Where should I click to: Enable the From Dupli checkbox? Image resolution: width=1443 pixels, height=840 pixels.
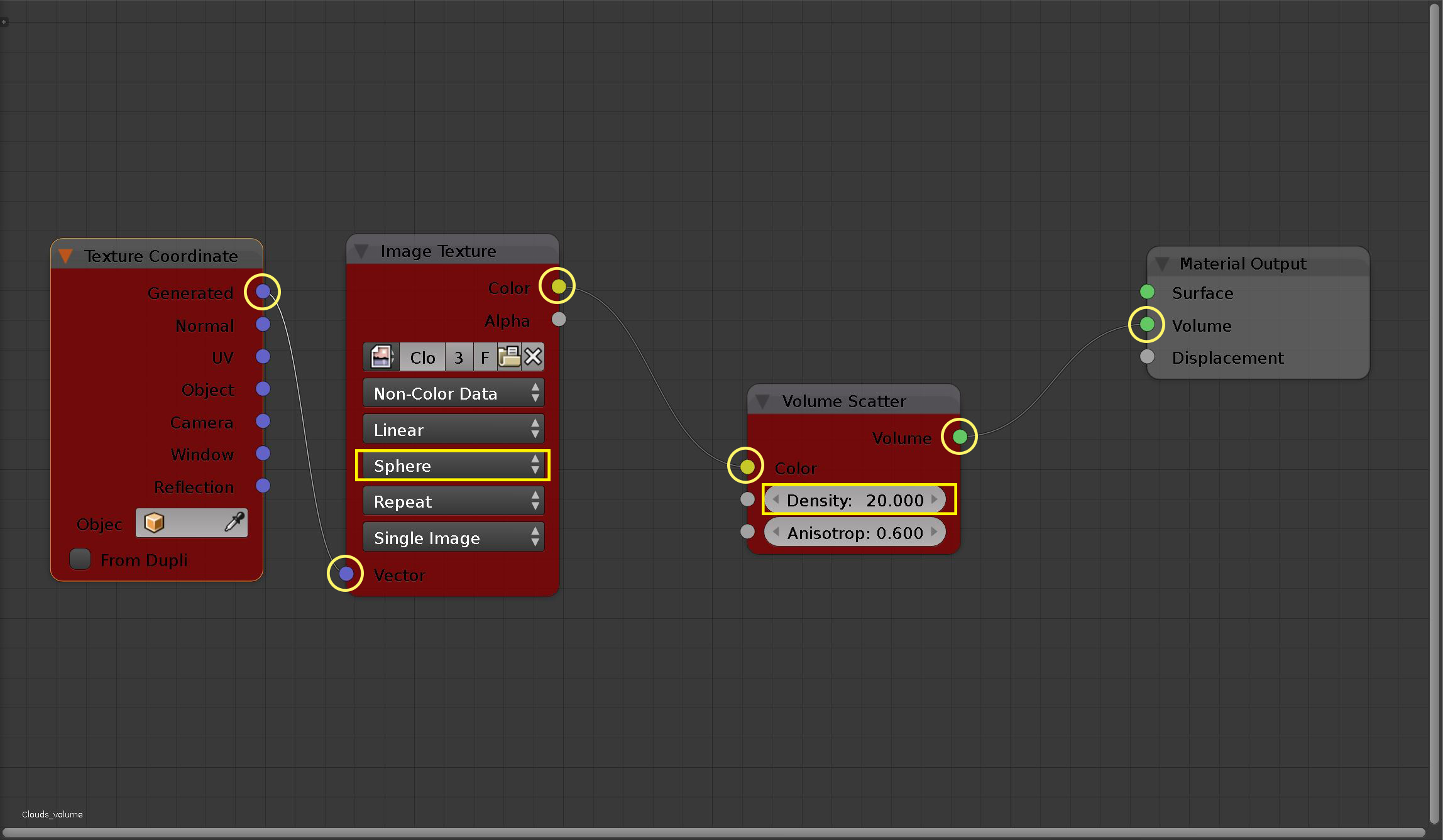[x=80, y=559]
